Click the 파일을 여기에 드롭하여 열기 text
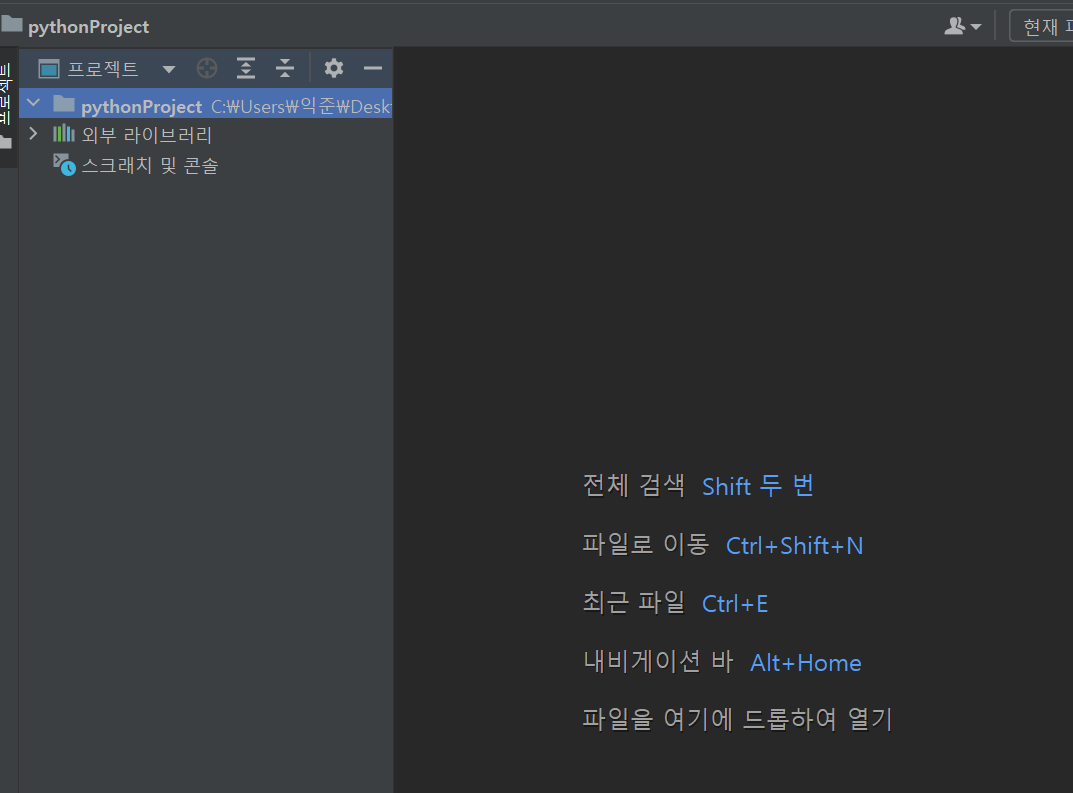The image size is (1073, 793). (737, 719)
